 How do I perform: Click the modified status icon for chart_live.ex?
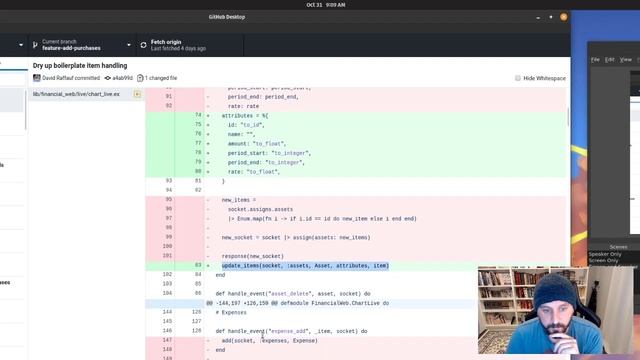[x=137, y=94]
